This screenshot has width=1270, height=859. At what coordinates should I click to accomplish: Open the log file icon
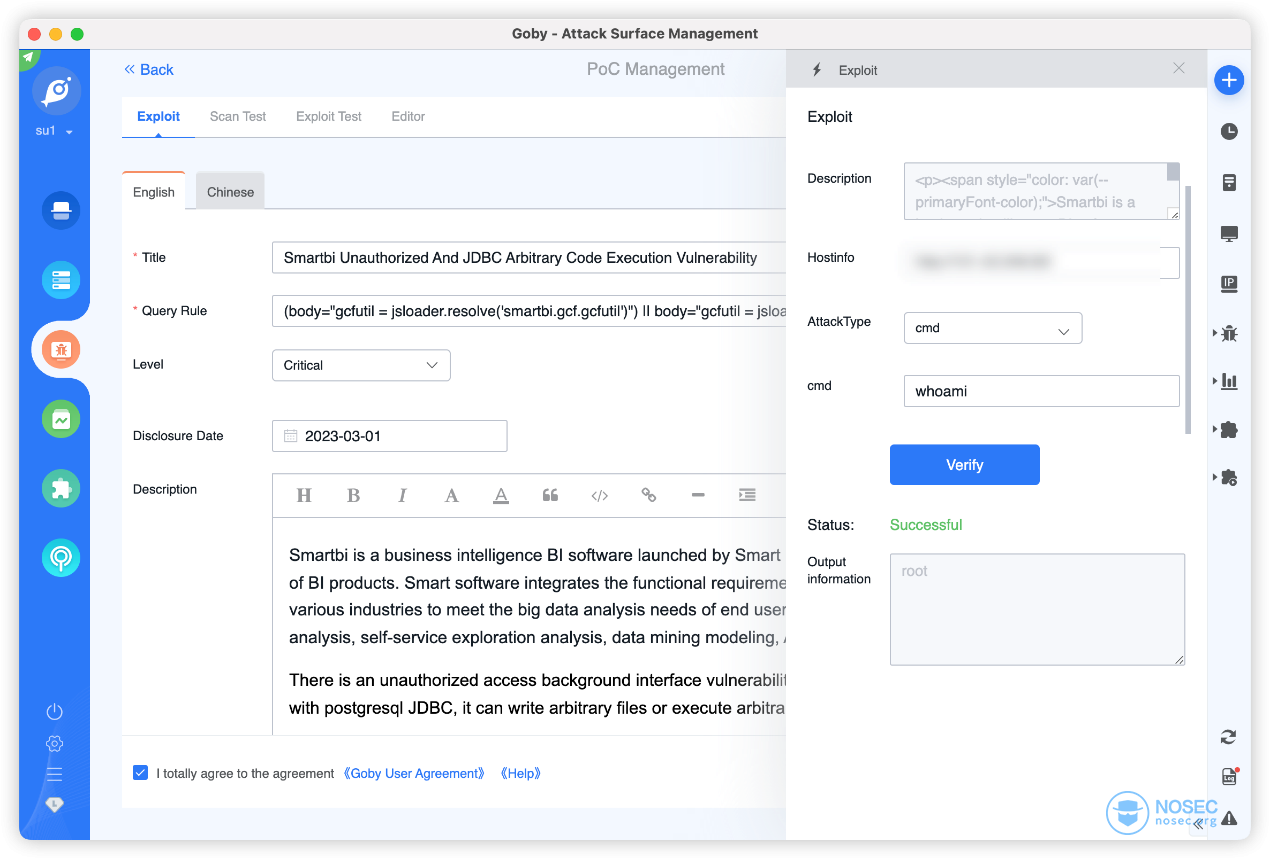[x=1229, y=777]
